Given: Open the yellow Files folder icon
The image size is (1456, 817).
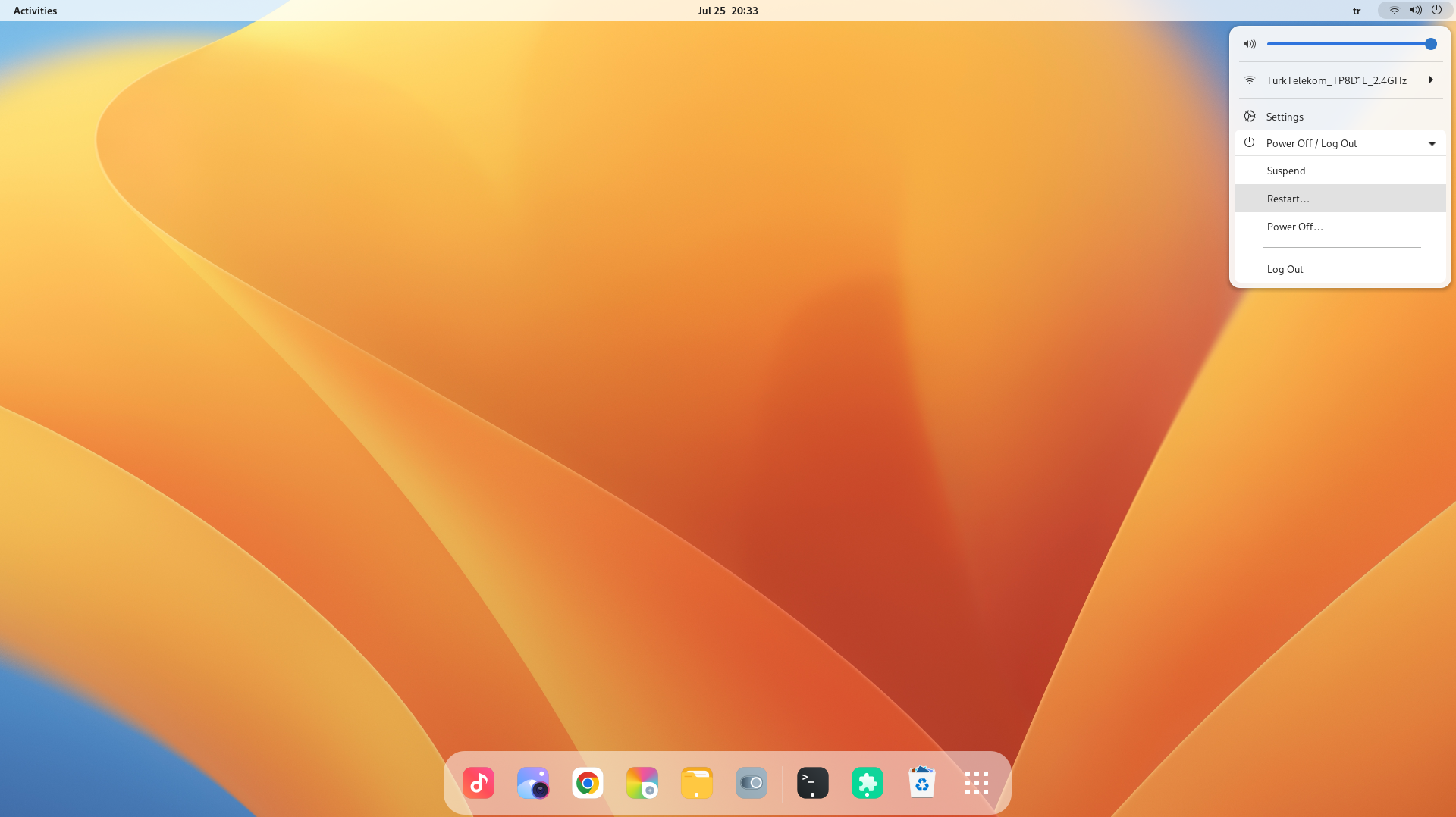Looking at the screenshot, I should tap(697, 783).
